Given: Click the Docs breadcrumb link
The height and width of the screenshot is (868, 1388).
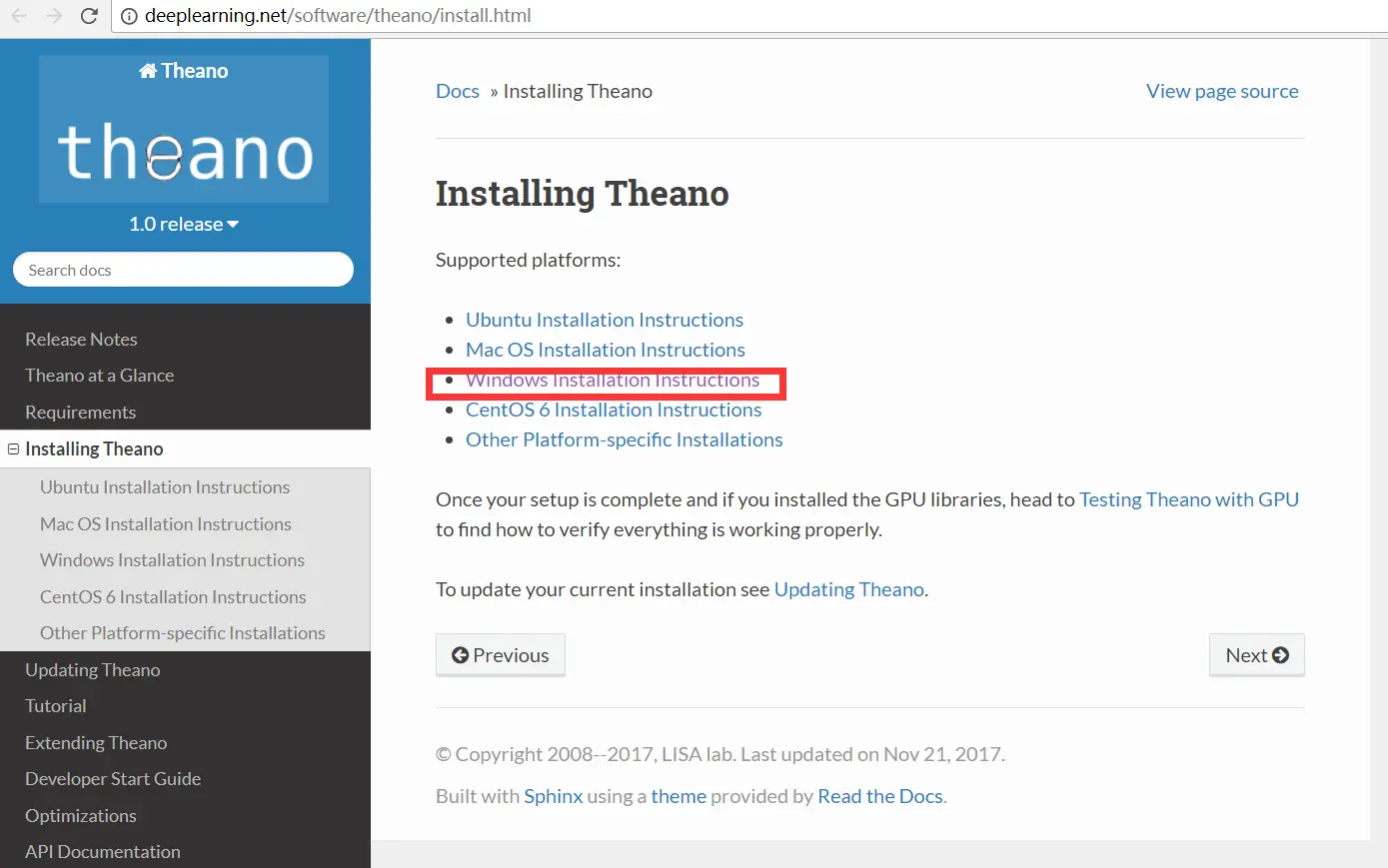Looking at the screenshot, I should (x=458, y=91).
